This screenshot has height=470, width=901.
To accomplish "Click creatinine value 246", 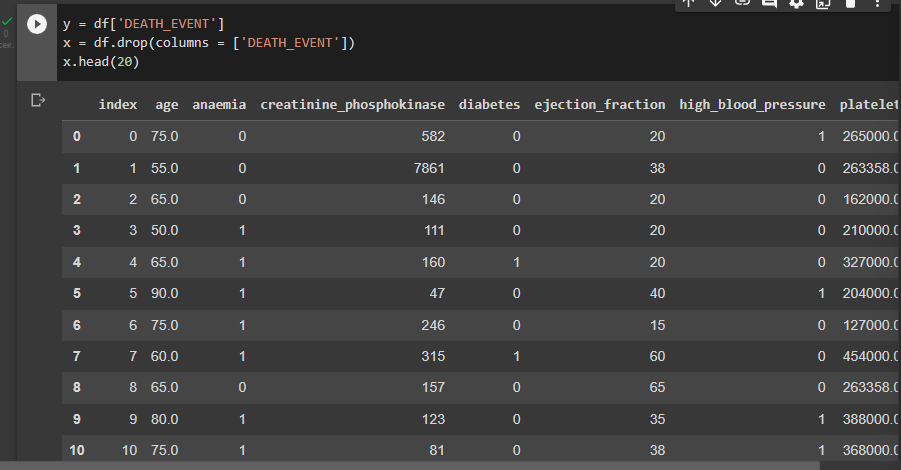I will (433, 325).
